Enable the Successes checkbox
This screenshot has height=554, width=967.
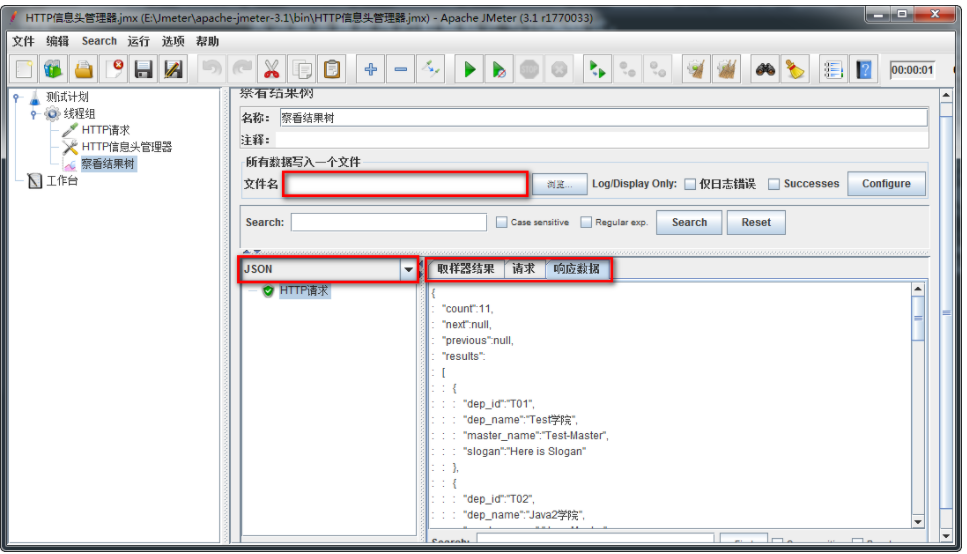774,184
